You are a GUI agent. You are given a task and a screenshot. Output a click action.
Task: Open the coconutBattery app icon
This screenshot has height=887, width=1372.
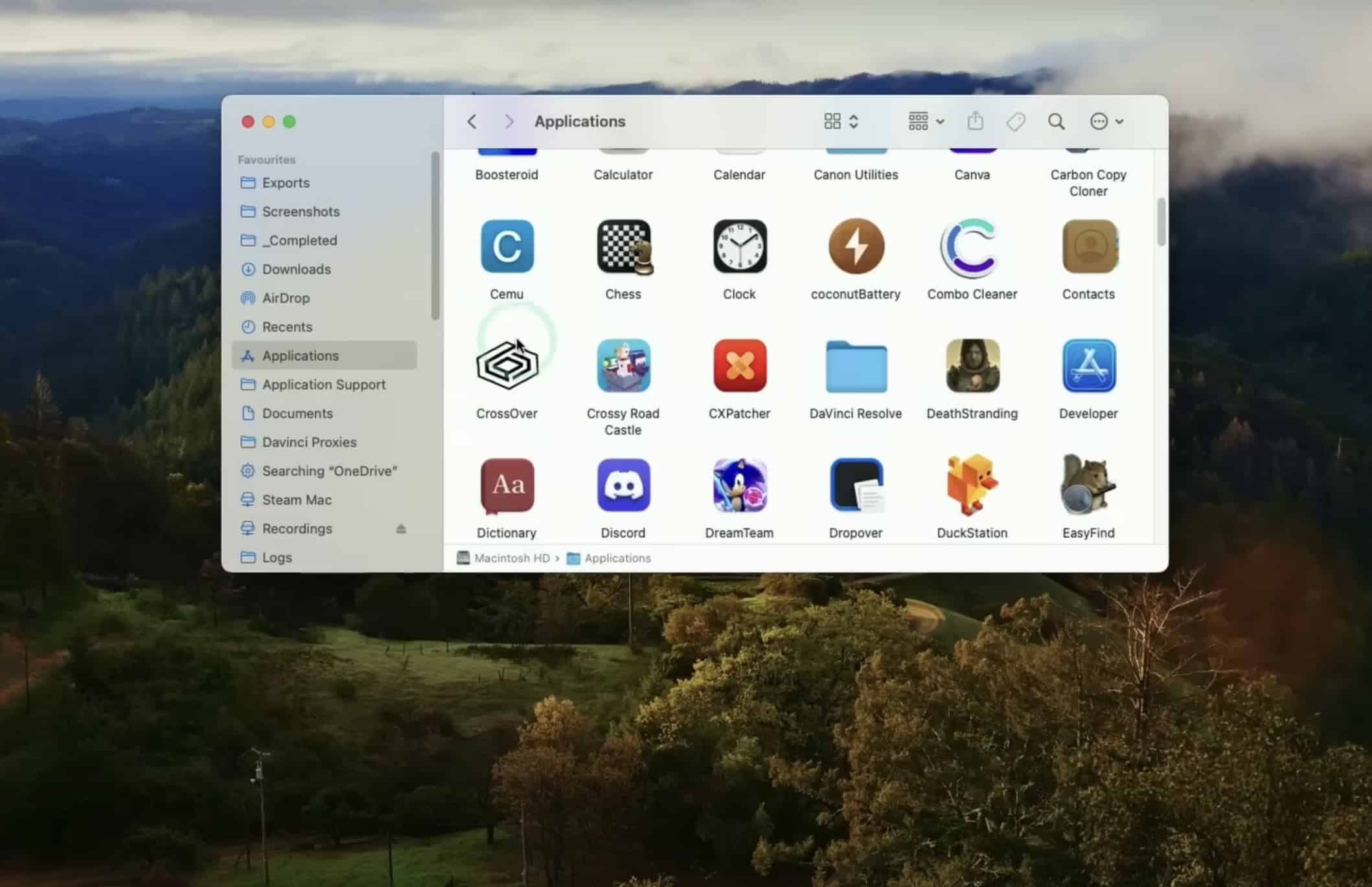tap(856, 247)
